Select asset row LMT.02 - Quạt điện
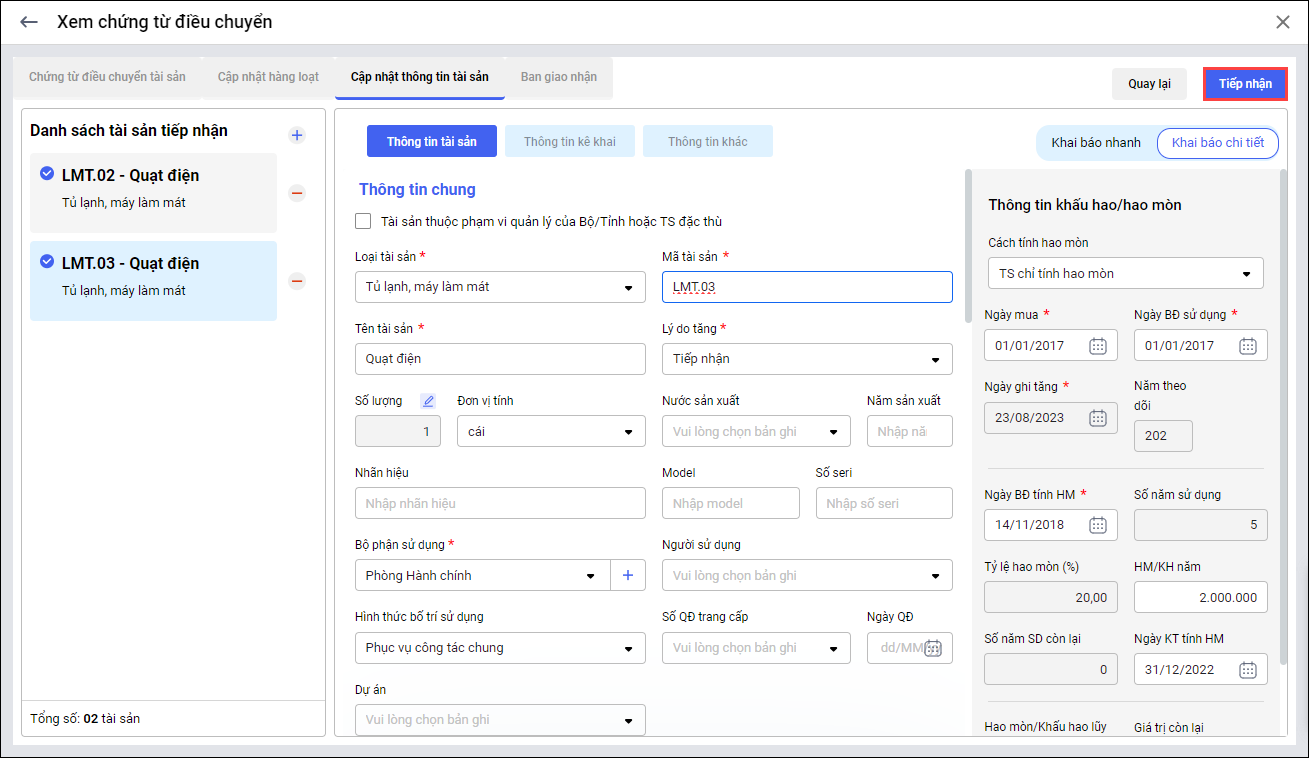Image resolution: width=1309 pixels, height=758 pixels. [x=153, y=193]
